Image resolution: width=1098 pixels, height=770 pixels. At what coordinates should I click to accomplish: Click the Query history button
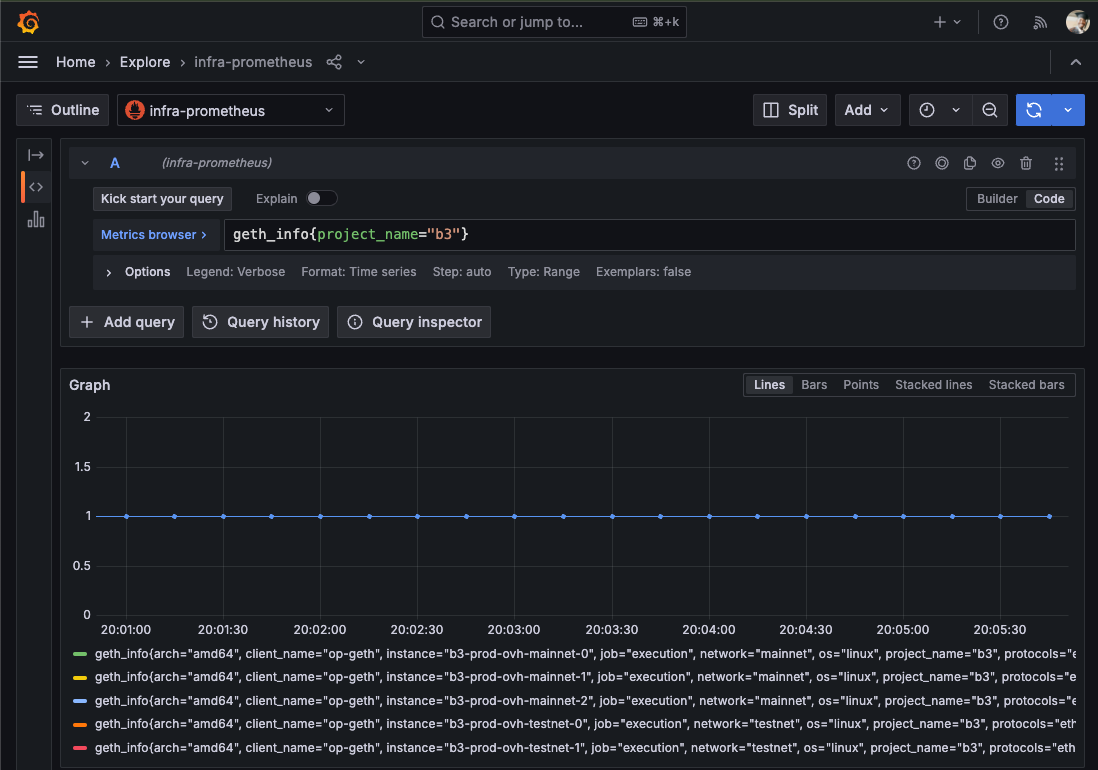click(x=260, y=322)
